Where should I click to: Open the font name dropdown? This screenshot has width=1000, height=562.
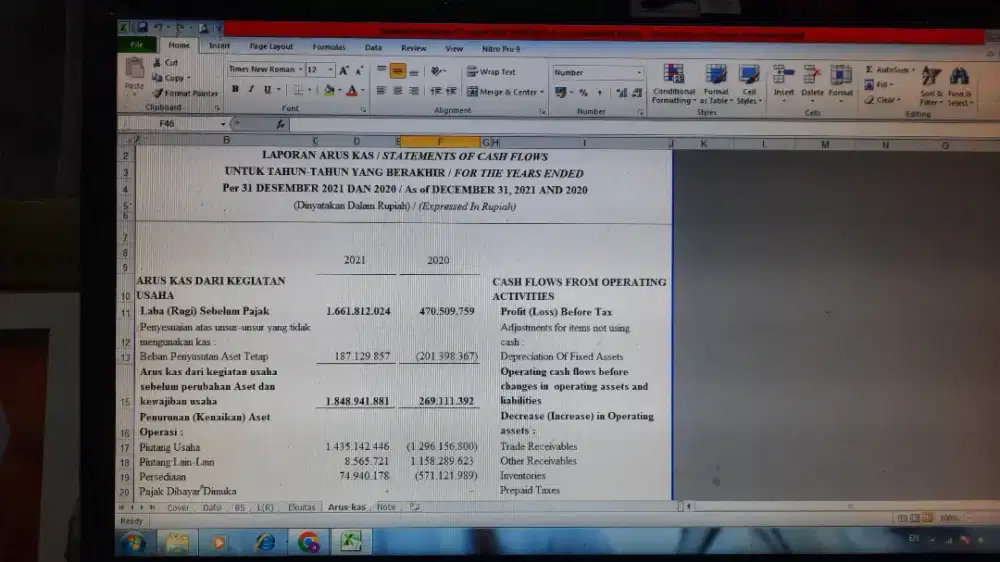tap(300, 70)
